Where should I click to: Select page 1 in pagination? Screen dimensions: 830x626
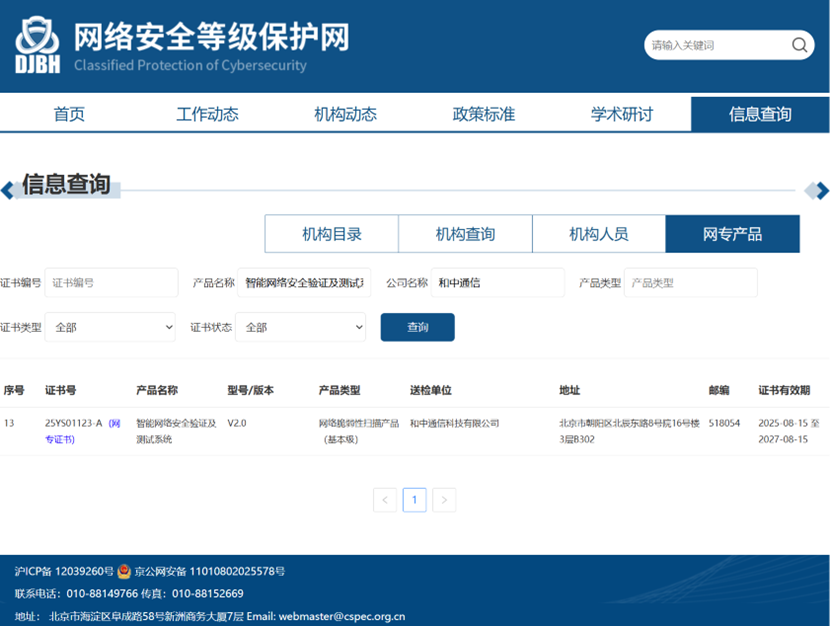[x=414, y=500]
